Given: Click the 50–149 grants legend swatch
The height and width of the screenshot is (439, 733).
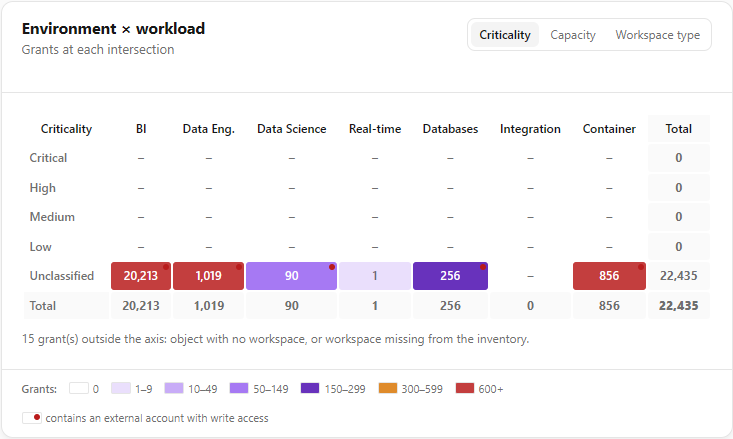Looking at the screenshot, I should coord(239,388).
